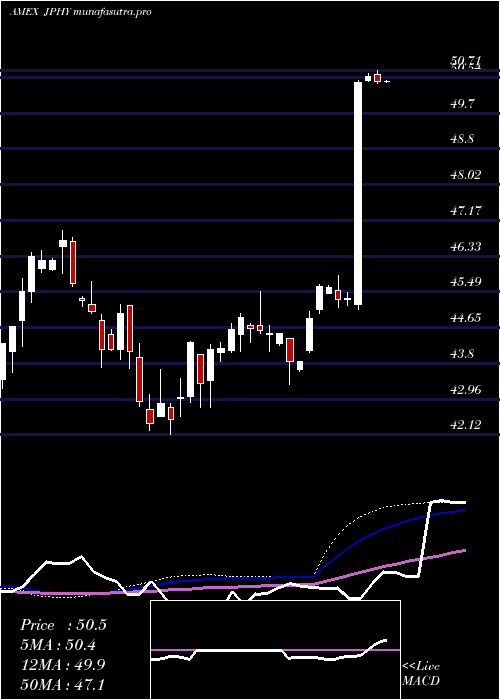Click the top 50.71 price axis label
The width and height of the screenshot is (500, 700).
466,61
